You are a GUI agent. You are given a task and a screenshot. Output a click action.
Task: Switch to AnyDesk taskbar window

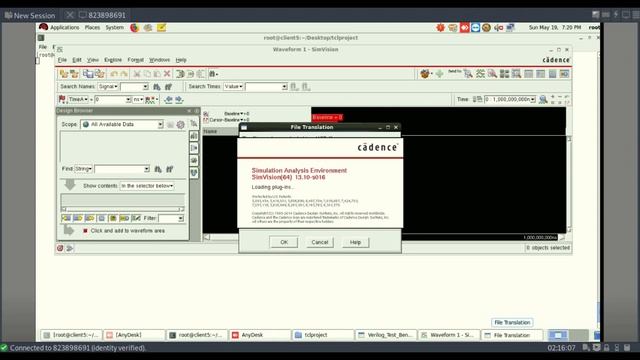259,335
